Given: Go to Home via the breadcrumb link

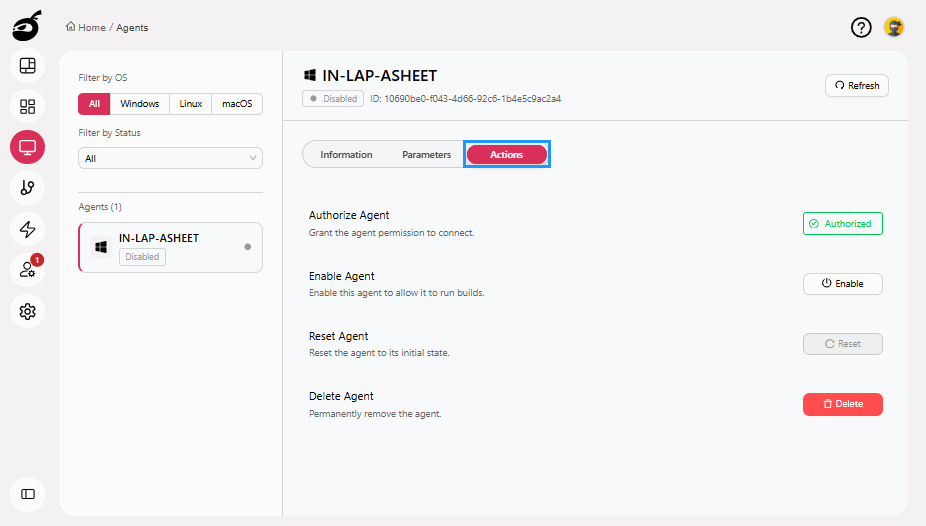Looking at the screenshot, I should 92,28.
